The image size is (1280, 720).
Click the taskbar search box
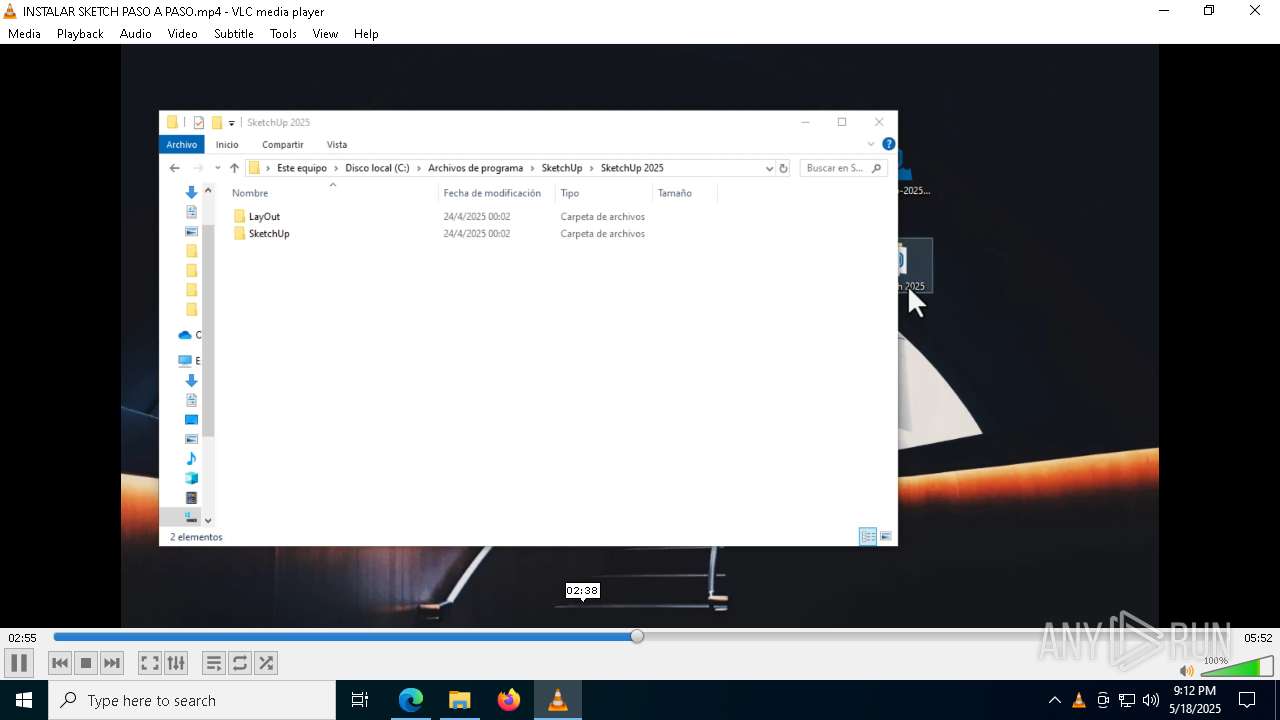coord(192,700)
